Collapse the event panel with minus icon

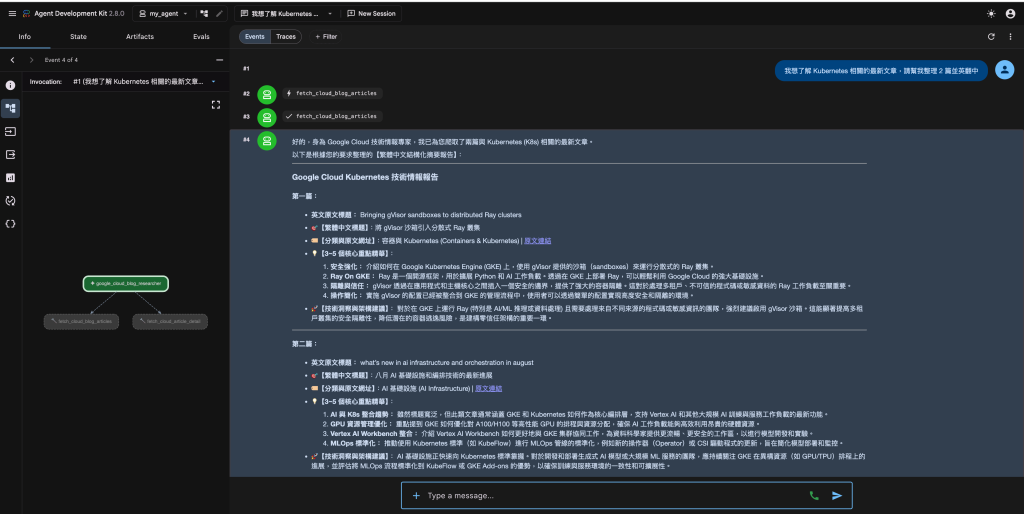219,60
